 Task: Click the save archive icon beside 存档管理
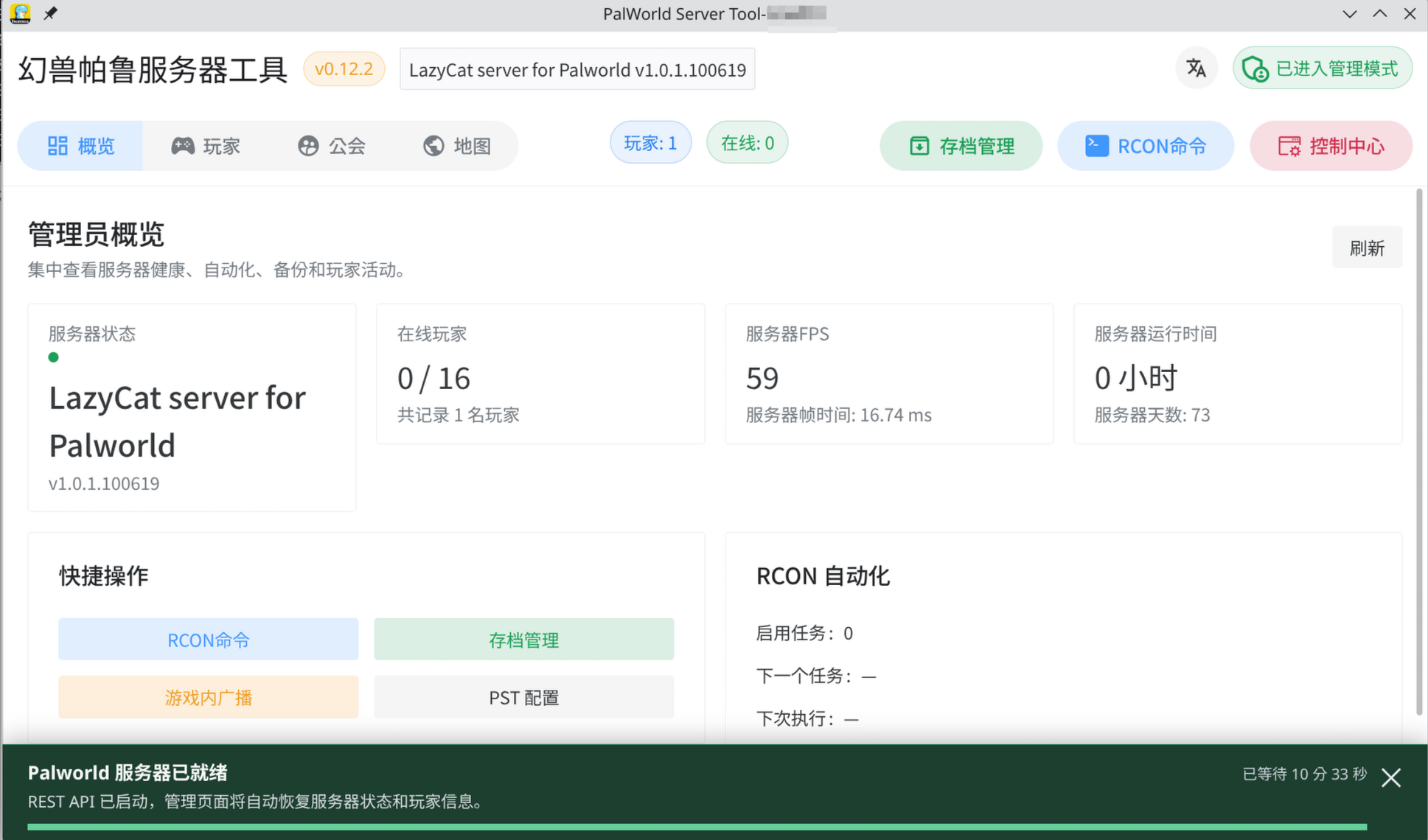[919, 146]
